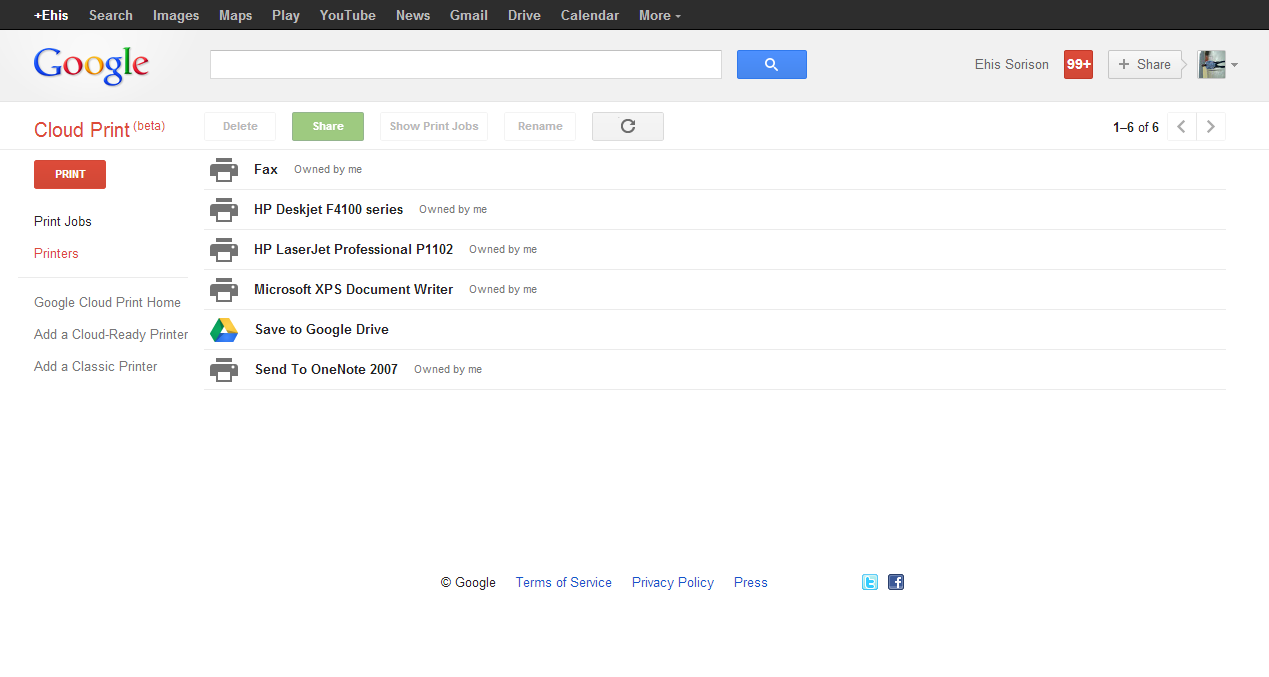Click the Ehis Sorison name
This screenshot has width=1269, height=677.
pyautogui.click(x=1012, y=64)
